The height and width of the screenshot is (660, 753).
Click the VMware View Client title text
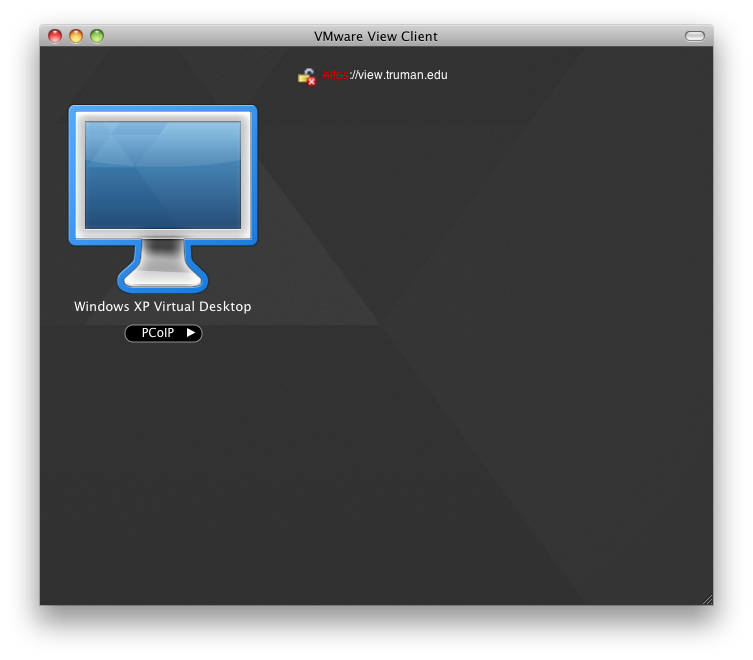pos(376,37)
